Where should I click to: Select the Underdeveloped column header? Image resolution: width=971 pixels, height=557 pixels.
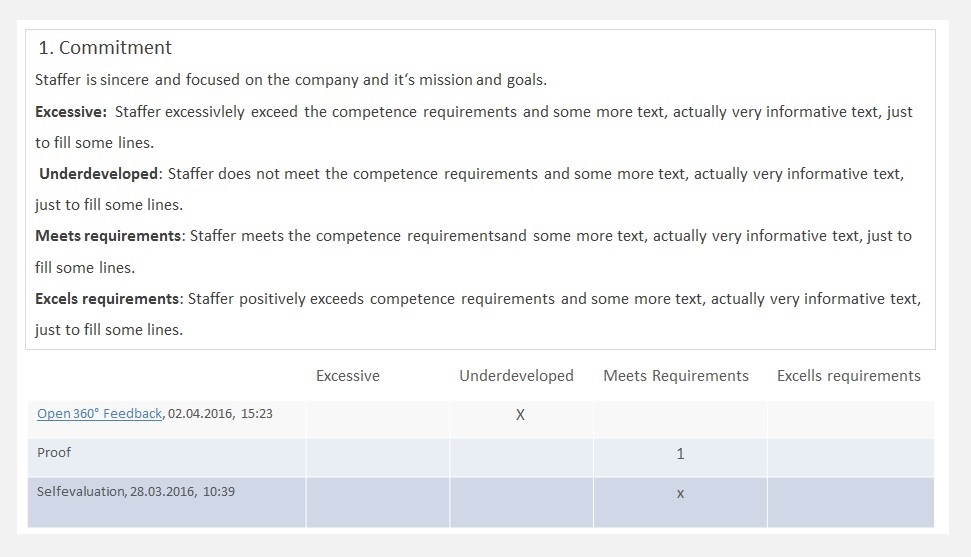[516, 376]
